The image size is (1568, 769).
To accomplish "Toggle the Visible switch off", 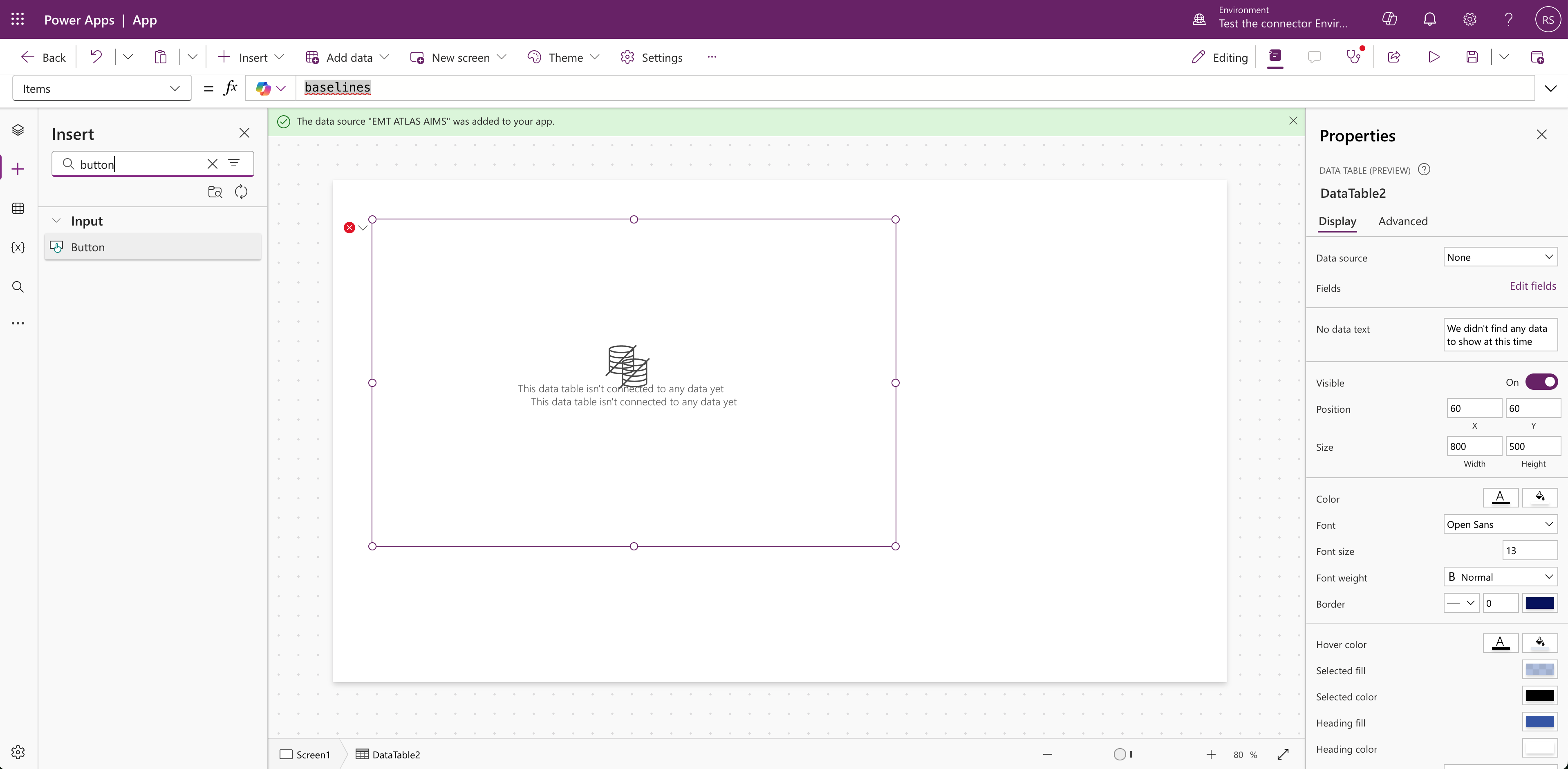I will click(x=1541, y=382).
